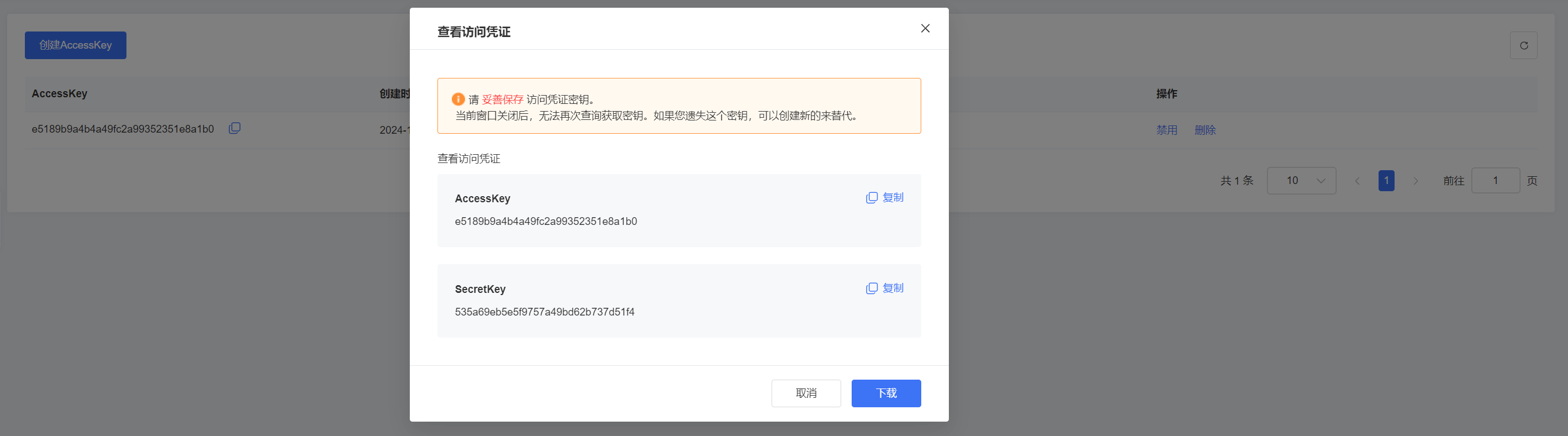Select AccessKey value text in dialog

(x=546, y=222)
